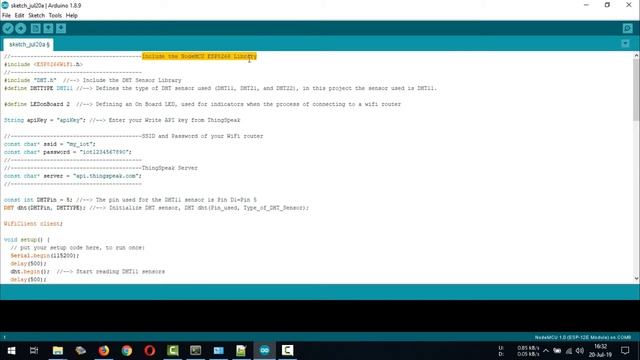The image size is (640, 360).
Task: Open the Notepad++ taskbar icon
Action: click(241, 350)
